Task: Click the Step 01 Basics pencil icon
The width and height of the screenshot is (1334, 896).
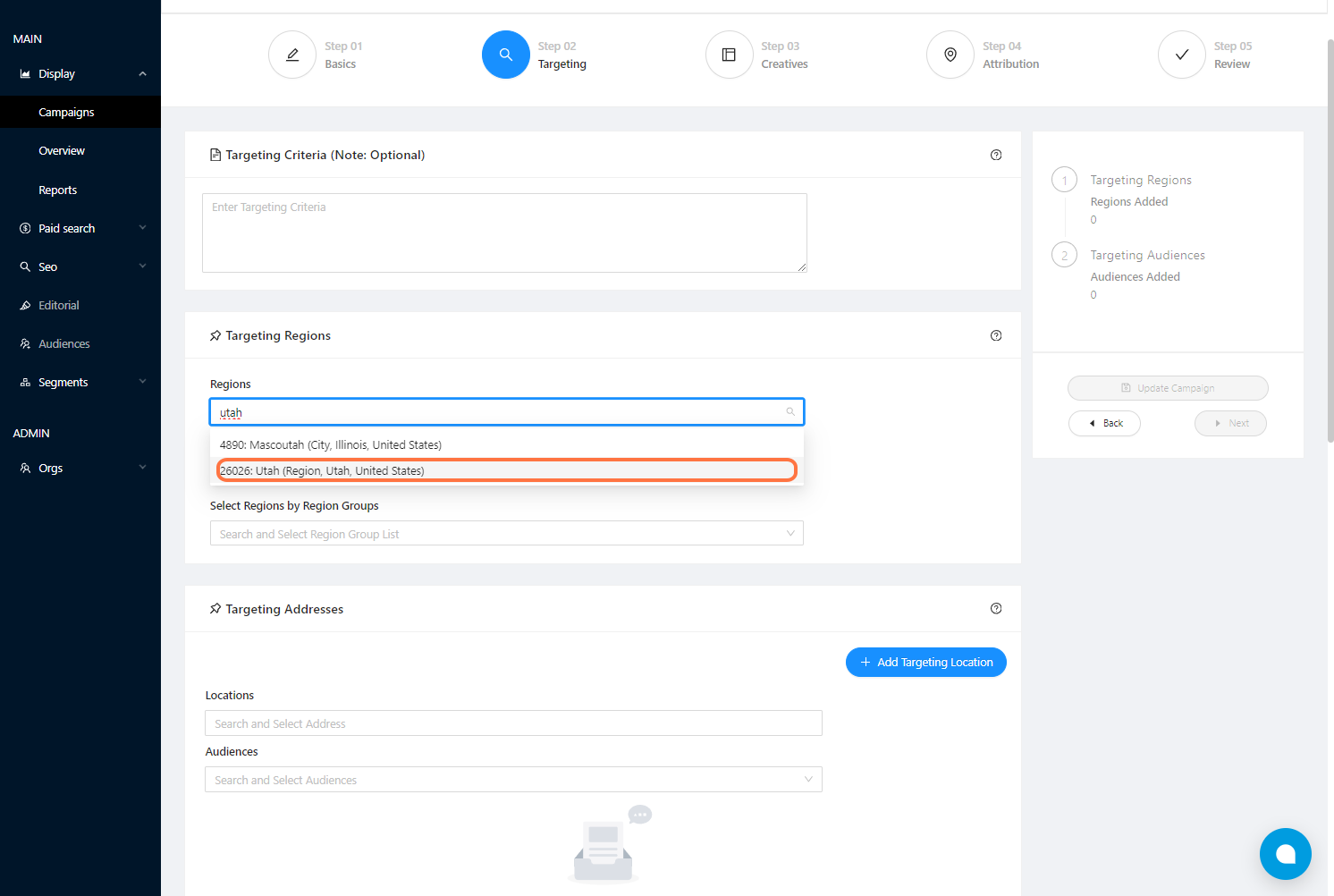Action: click(292, 55)
